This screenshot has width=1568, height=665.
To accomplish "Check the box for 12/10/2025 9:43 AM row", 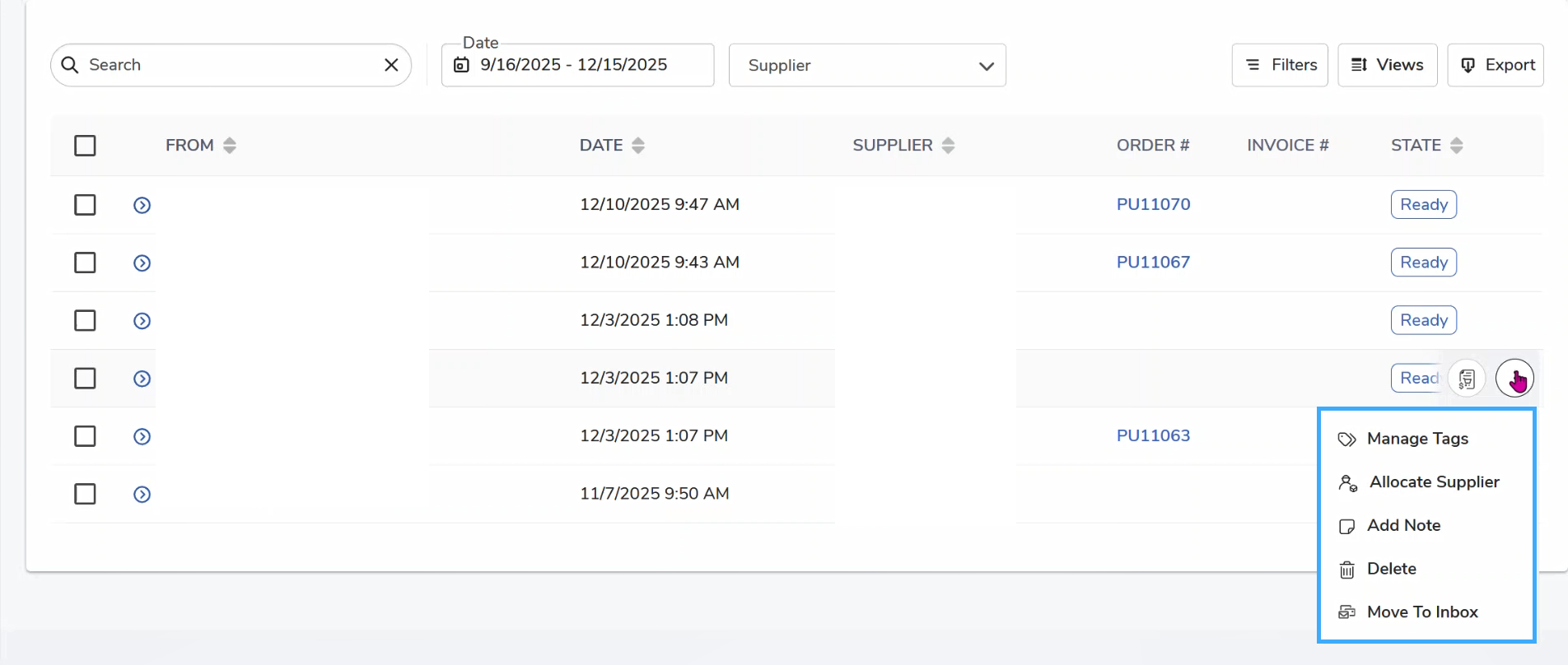I will [x=85, y=263].
